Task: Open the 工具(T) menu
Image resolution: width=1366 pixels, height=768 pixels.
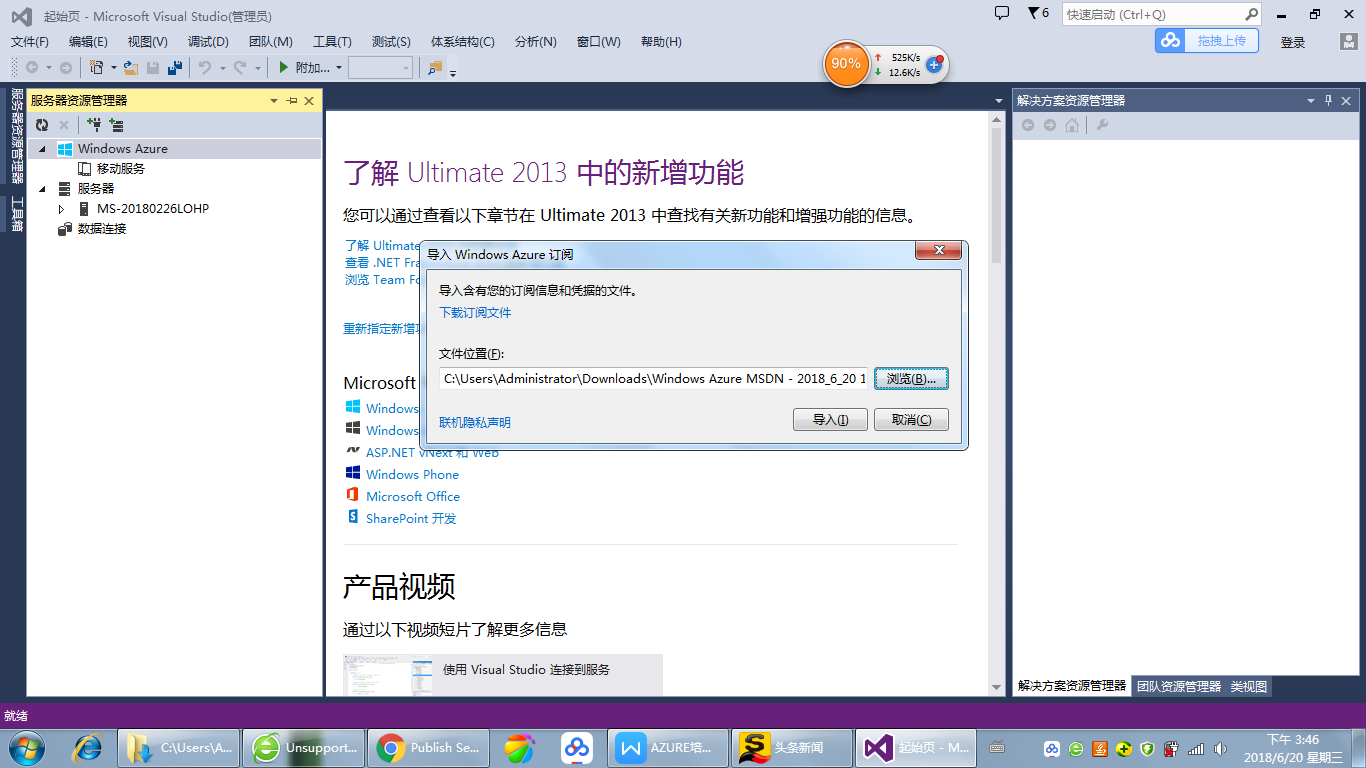Action: pos(332,42)
